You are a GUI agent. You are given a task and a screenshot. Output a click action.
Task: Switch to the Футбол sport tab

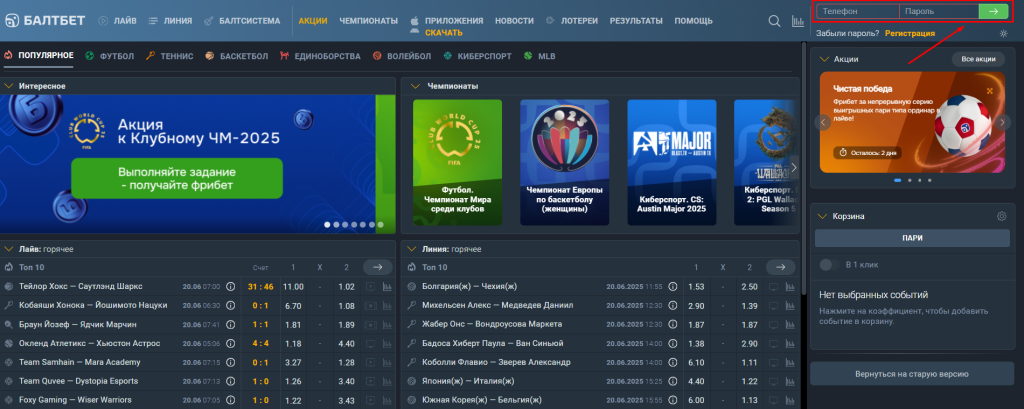tap(110, 56)
